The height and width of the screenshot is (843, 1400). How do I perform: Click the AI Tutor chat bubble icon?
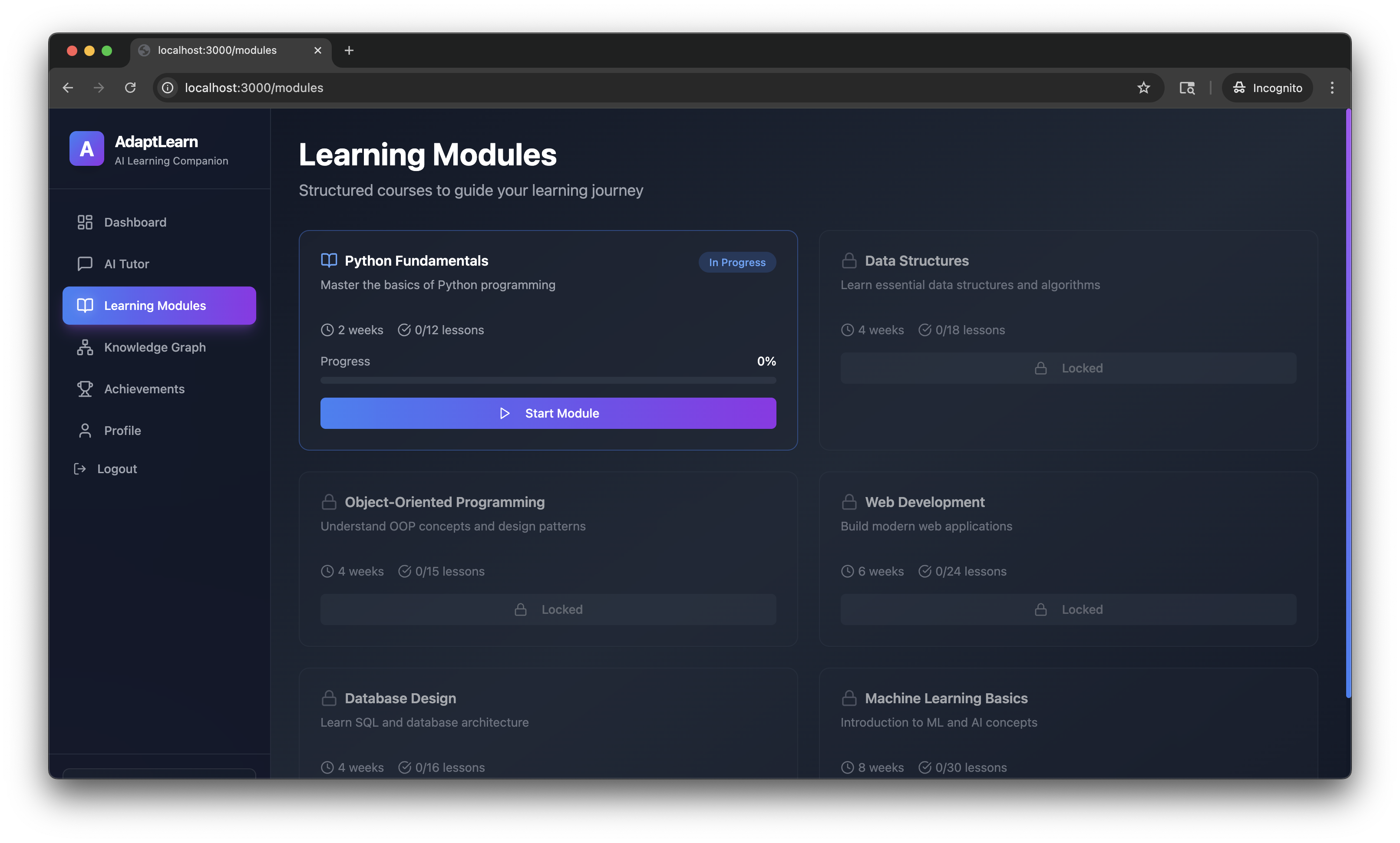coord(85,263)
